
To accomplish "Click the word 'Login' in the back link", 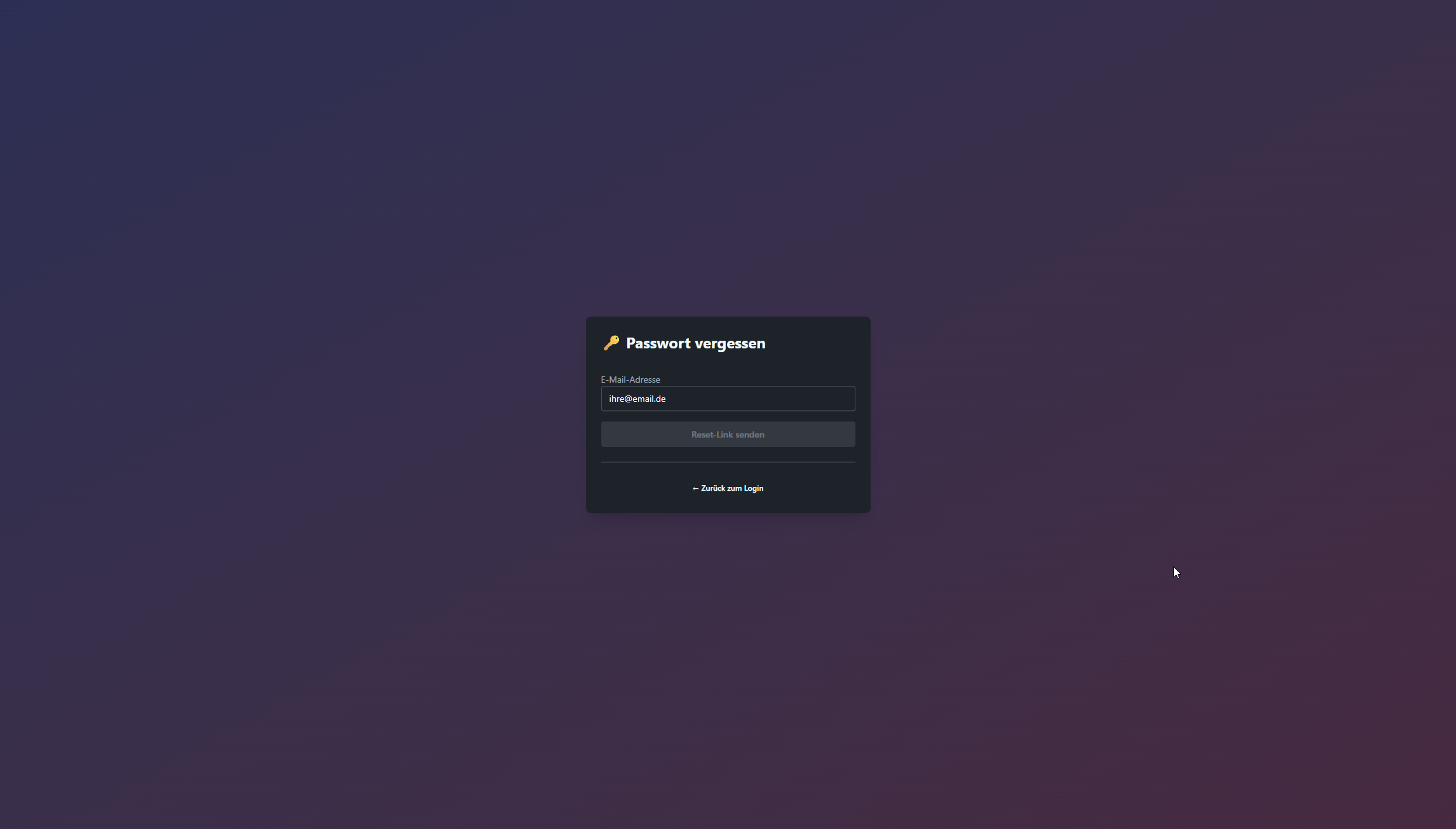I will [x=753, y=488].
